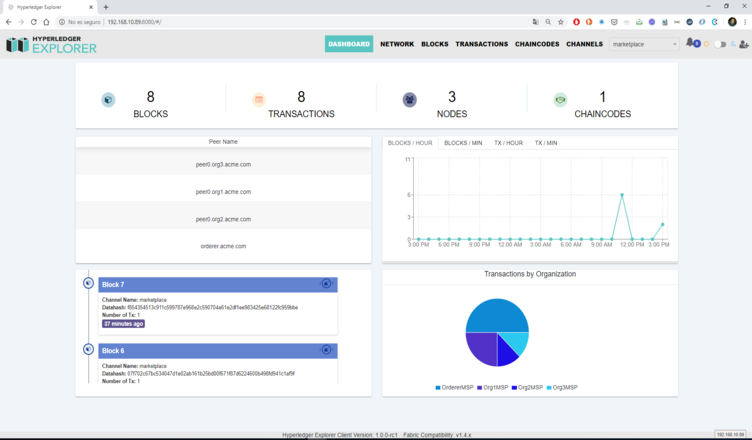Click the detail icon on Block 6 header
The image size is (752, 440).
(x=326, y=350)
